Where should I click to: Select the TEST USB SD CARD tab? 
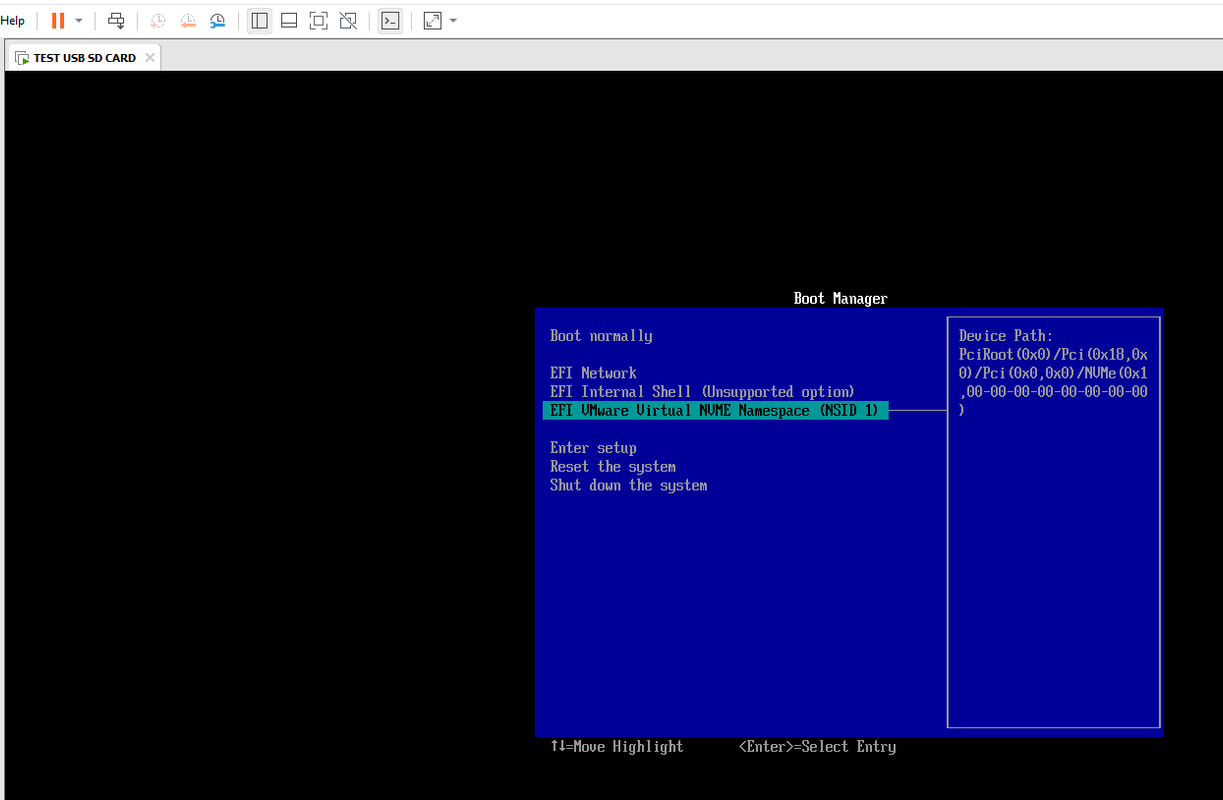point(84,58)
